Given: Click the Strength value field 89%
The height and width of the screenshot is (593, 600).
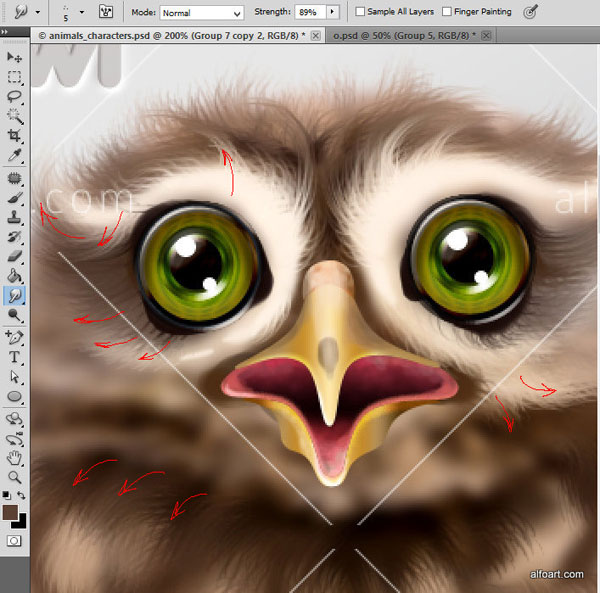Looking at the screenshot, I should pos(310,12).
